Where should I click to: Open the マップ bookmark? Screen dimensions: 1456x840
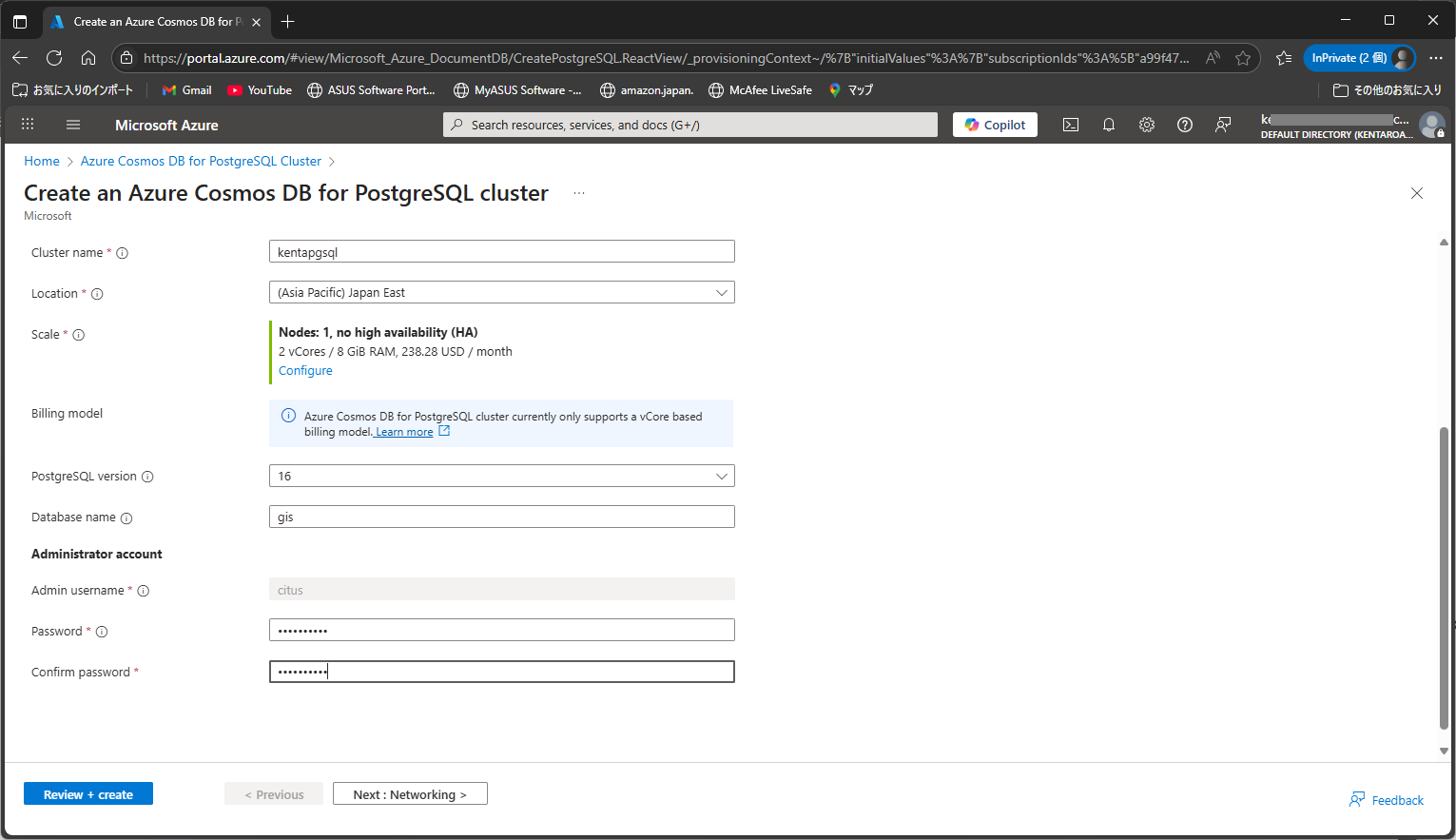(851, 90)
